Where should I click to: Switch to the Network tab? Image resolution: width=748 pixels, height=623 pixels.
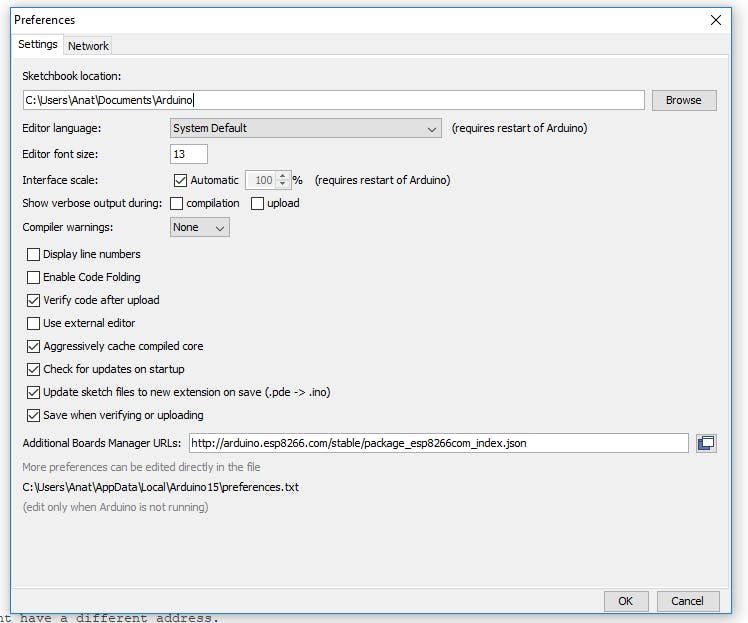point(88,46)
